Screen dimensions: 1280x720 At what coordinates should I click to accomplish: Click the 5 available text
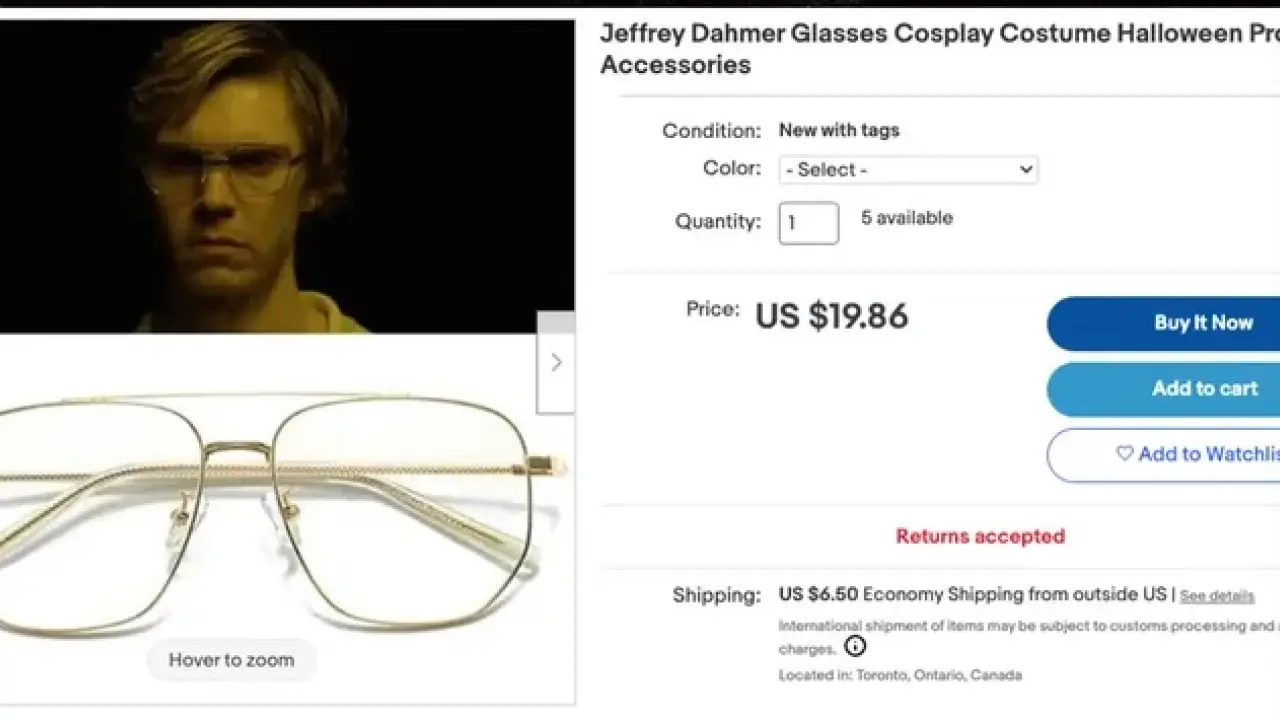907,218
